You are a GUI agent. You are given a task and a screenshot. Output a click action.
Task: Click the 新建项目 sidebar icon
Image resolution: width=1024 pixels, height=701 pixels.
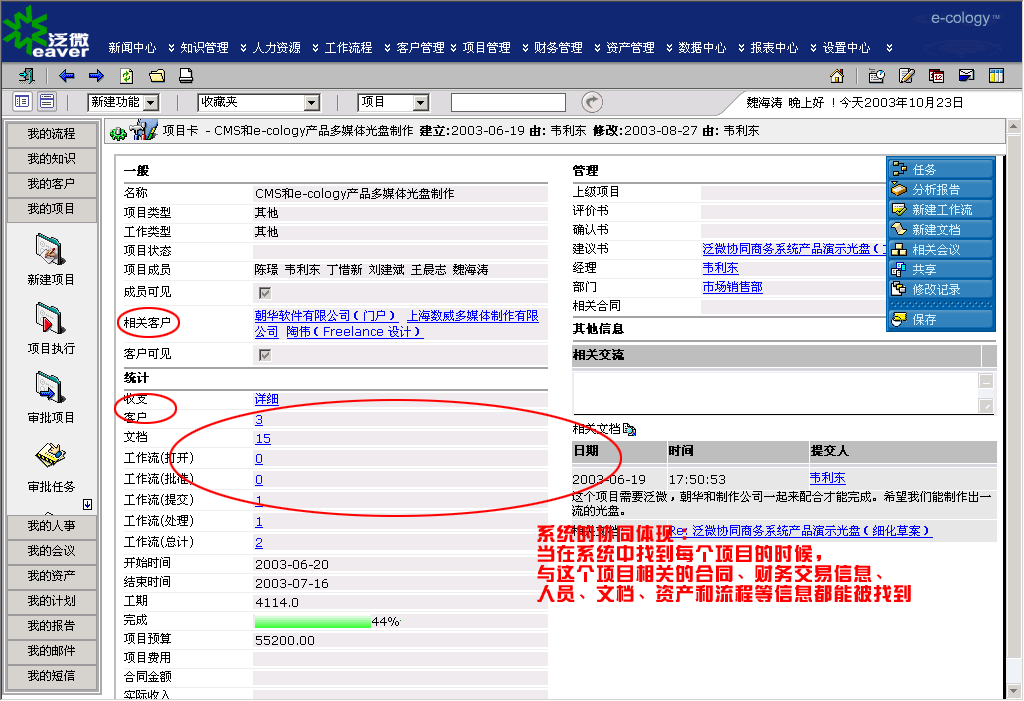tap(50, 249)
